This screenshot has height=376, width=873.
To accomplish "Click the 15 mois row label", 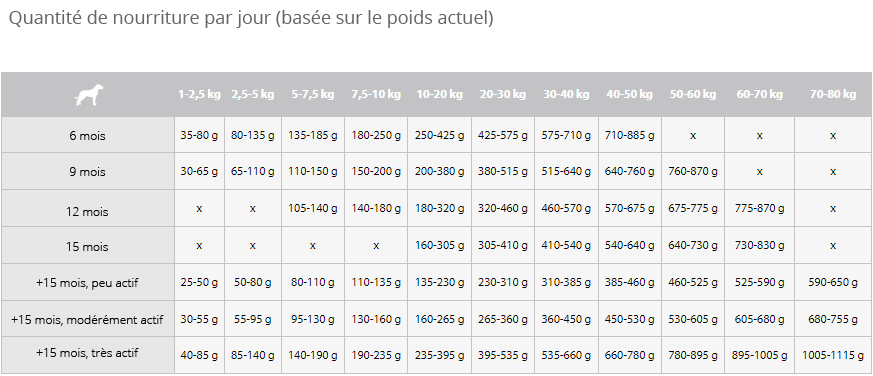I will coord(87,247).
